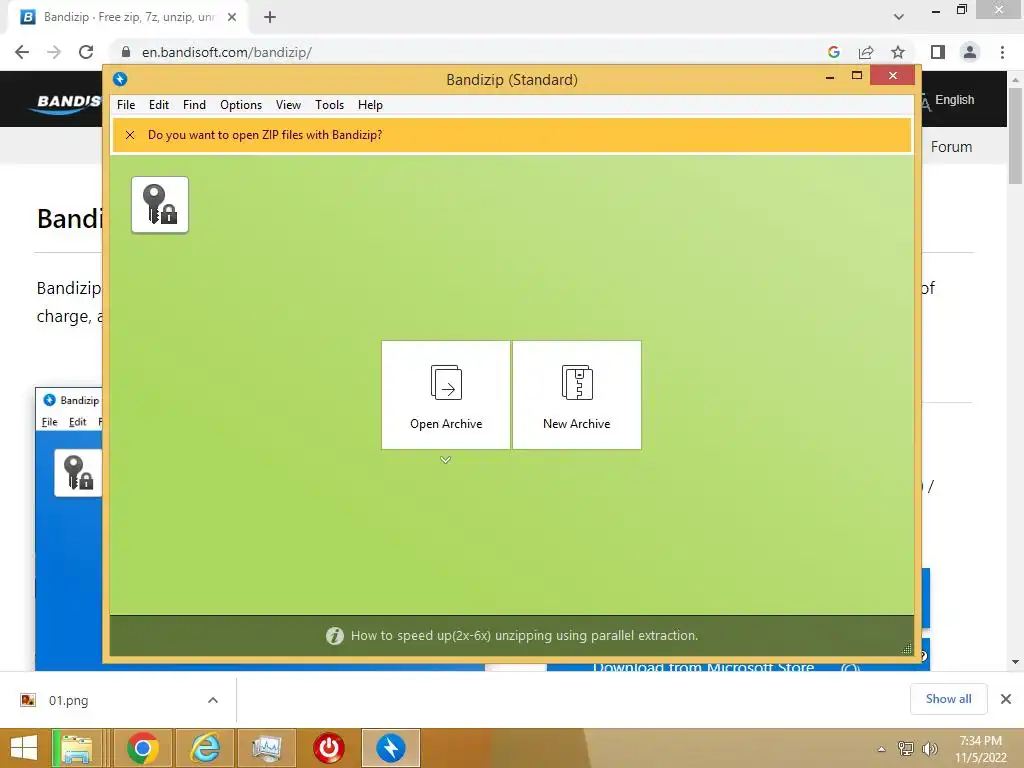Click the New Archive tile
1024x768 pixels.
(577, 394)
